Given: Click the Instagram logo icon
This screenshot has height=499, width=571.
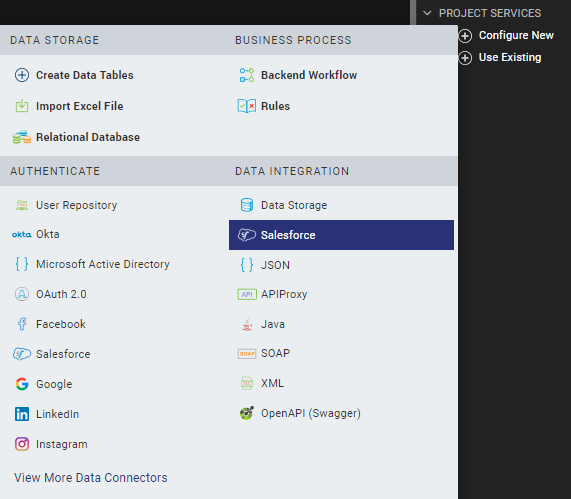Looking at the screenshot, I should (x=22, y=444).
